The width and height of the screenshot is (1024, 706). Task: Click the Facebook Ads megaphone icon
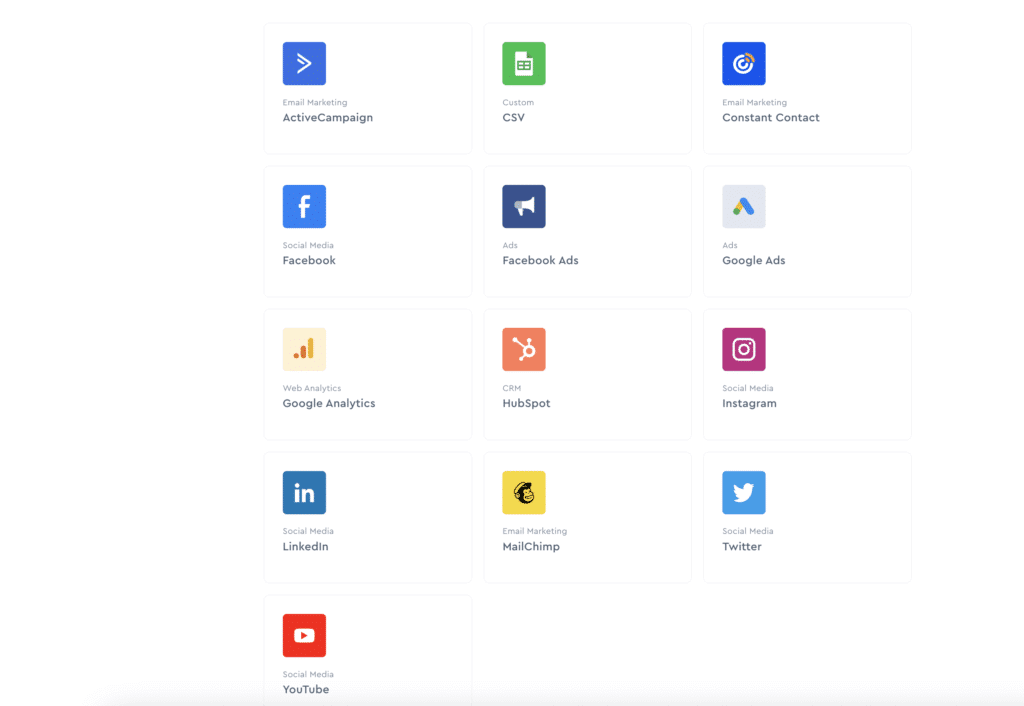(x=524, y=207)
